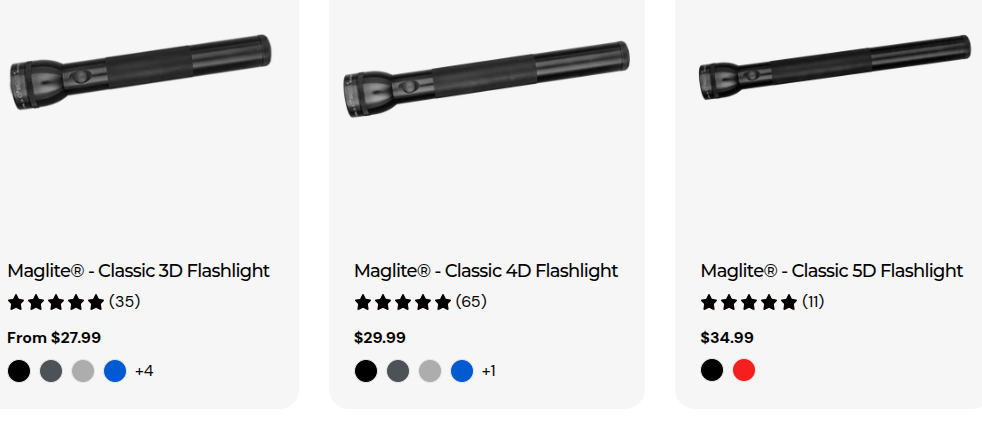The height and width of the screenshot is (427, 982).
Task: Select black swatch for Classic 4D Flashlight
Action: [x=366, y=371]
